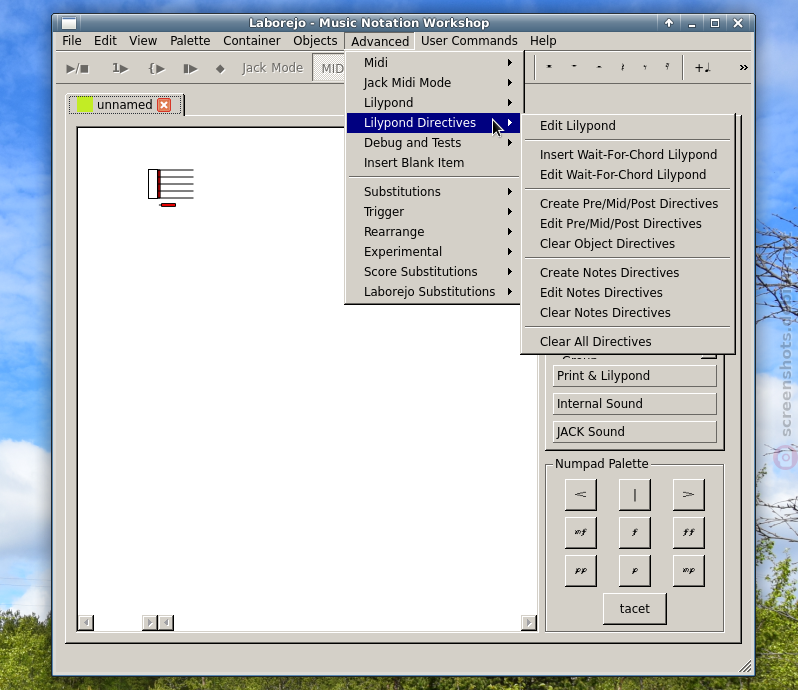The image size is (798, 690).
Task: Click the right arrow at the score scrollbar's right end
Action: point(529,622)
